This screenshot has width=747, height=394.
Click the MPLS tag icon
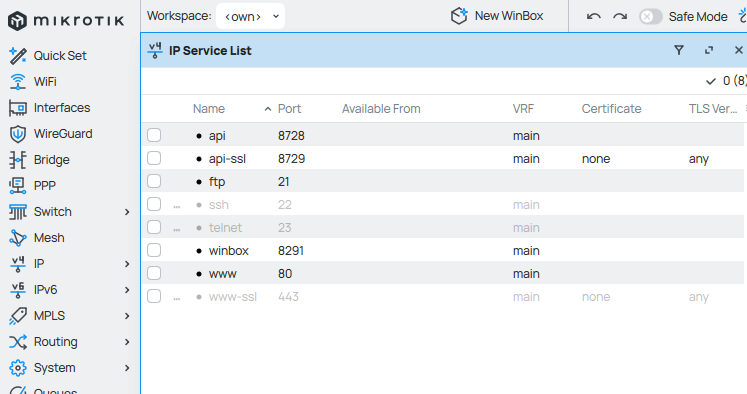point(18,316)
